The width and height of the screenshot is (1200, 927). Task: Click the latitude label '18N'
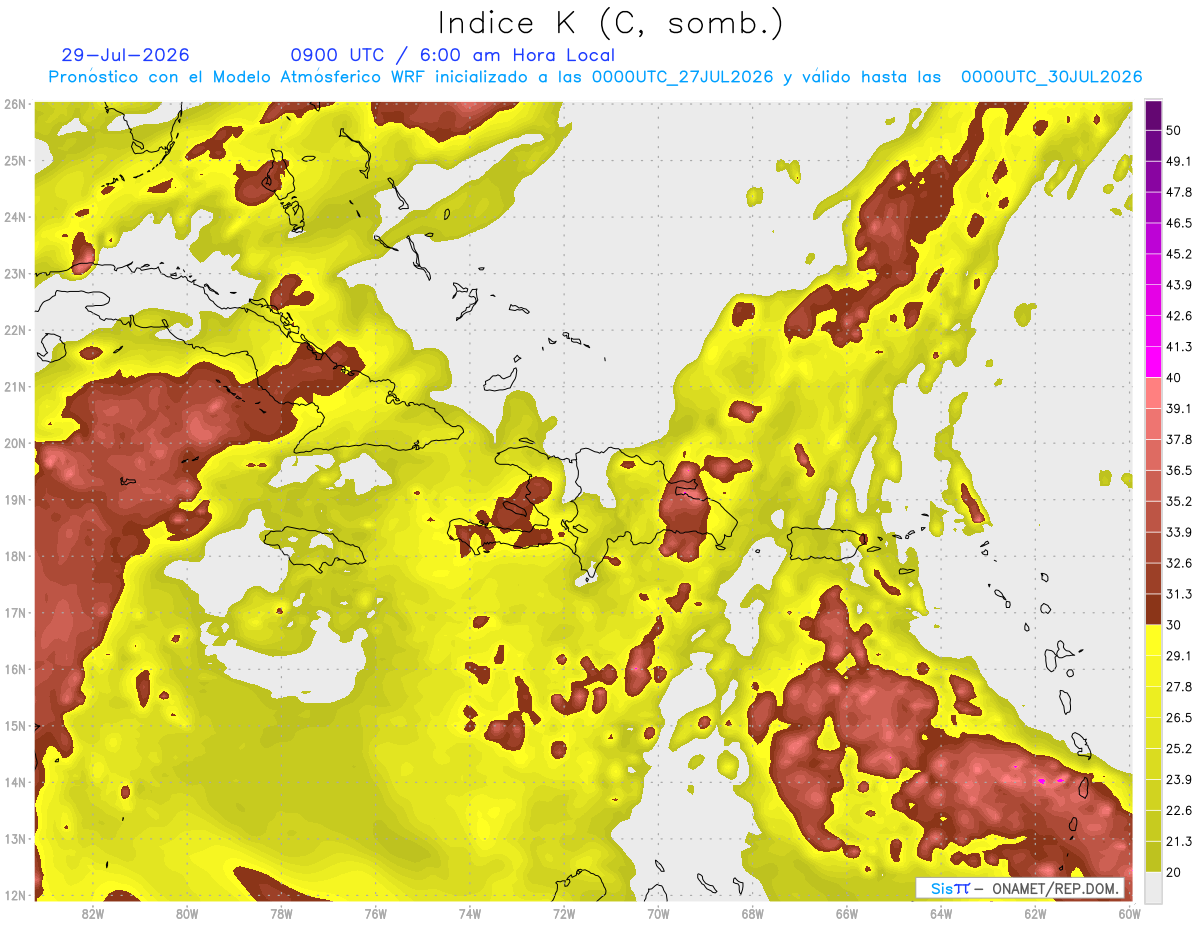[x=15, y=556]
